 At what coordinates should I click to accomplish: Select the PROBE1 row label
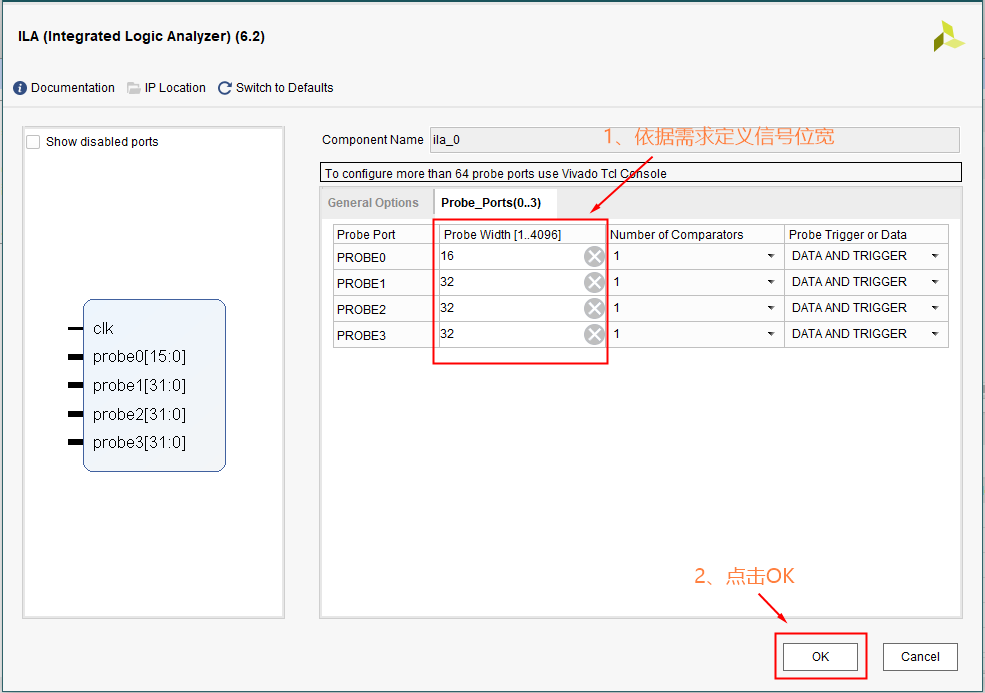click(361, 283)
